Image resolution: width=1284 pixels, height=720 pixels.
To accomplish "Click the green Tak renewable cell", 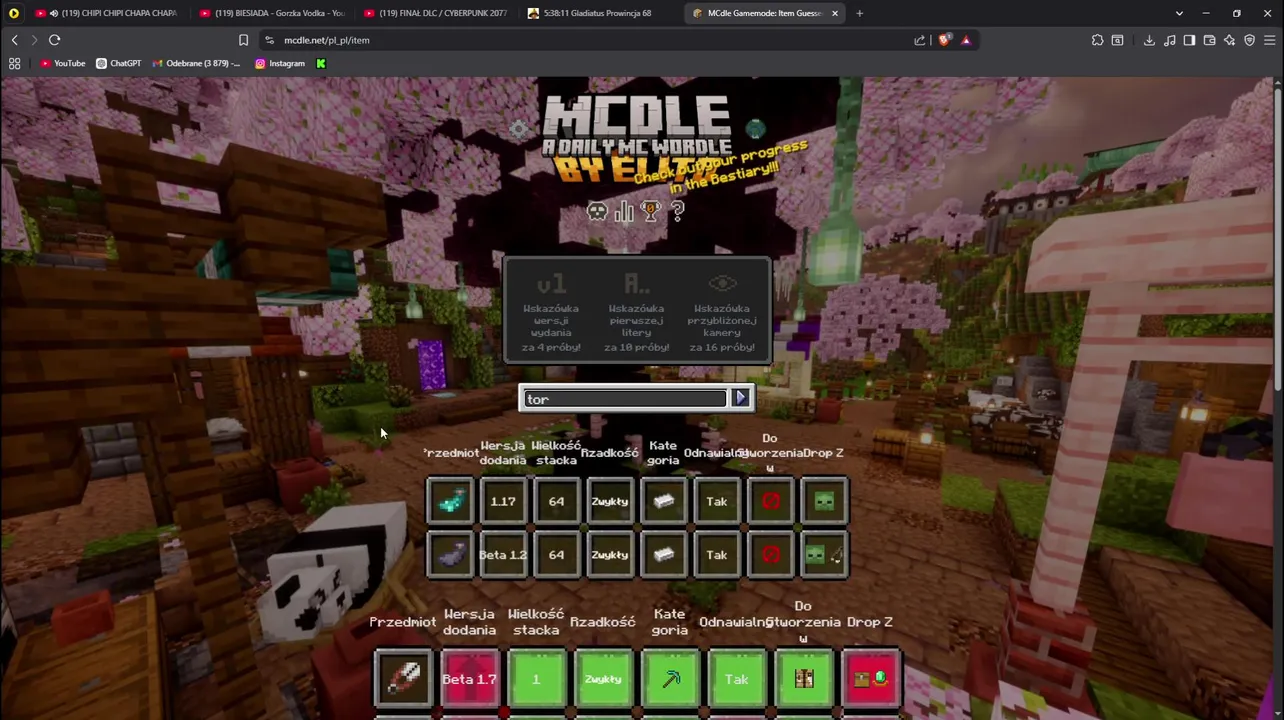I will click(737, 679).
